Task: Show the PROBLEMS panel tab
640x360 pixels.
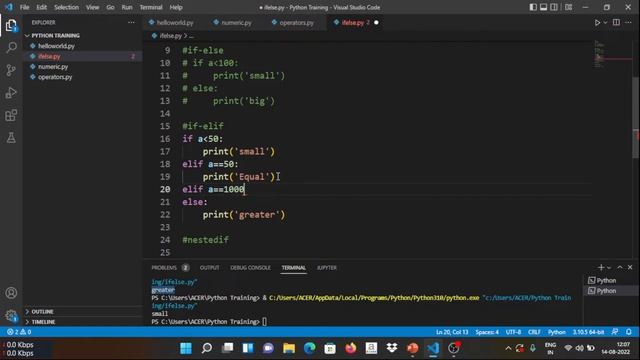Action: click(x=164, y=268)
